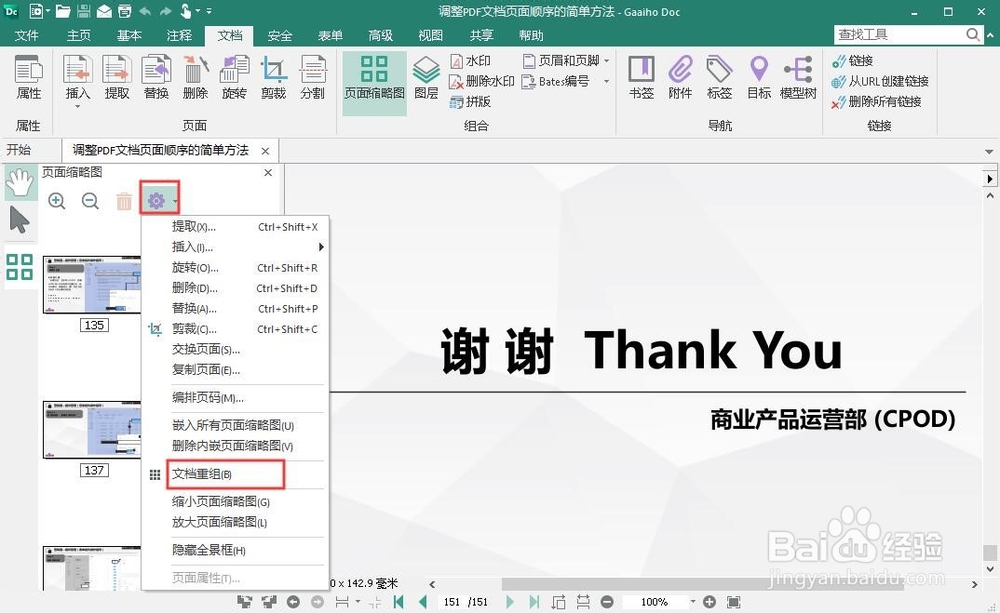Open the touch mode dropdown in title bar
Viewport: 1000px width, 613px height.
click(x=197, y=11)
